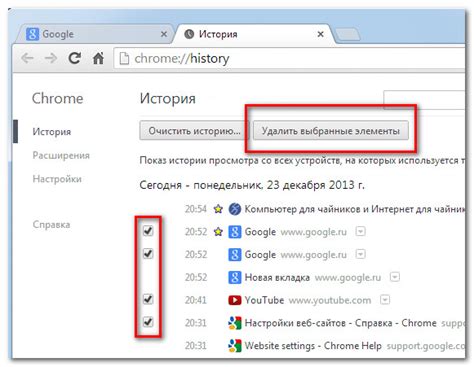The height and width of the screenshot is (367, 474).
Task: Open the starred Google history link at 20:52
Action: pos(260,232)
